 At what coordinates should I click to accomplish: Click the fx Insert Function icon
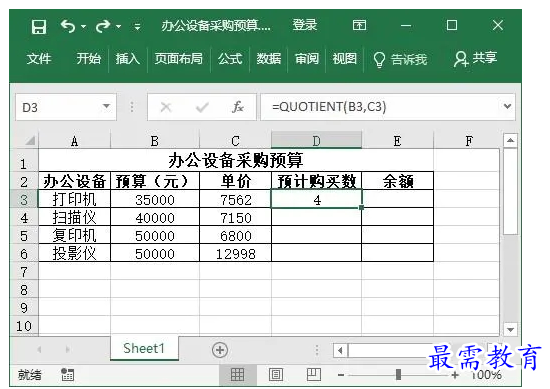(238, 107)
